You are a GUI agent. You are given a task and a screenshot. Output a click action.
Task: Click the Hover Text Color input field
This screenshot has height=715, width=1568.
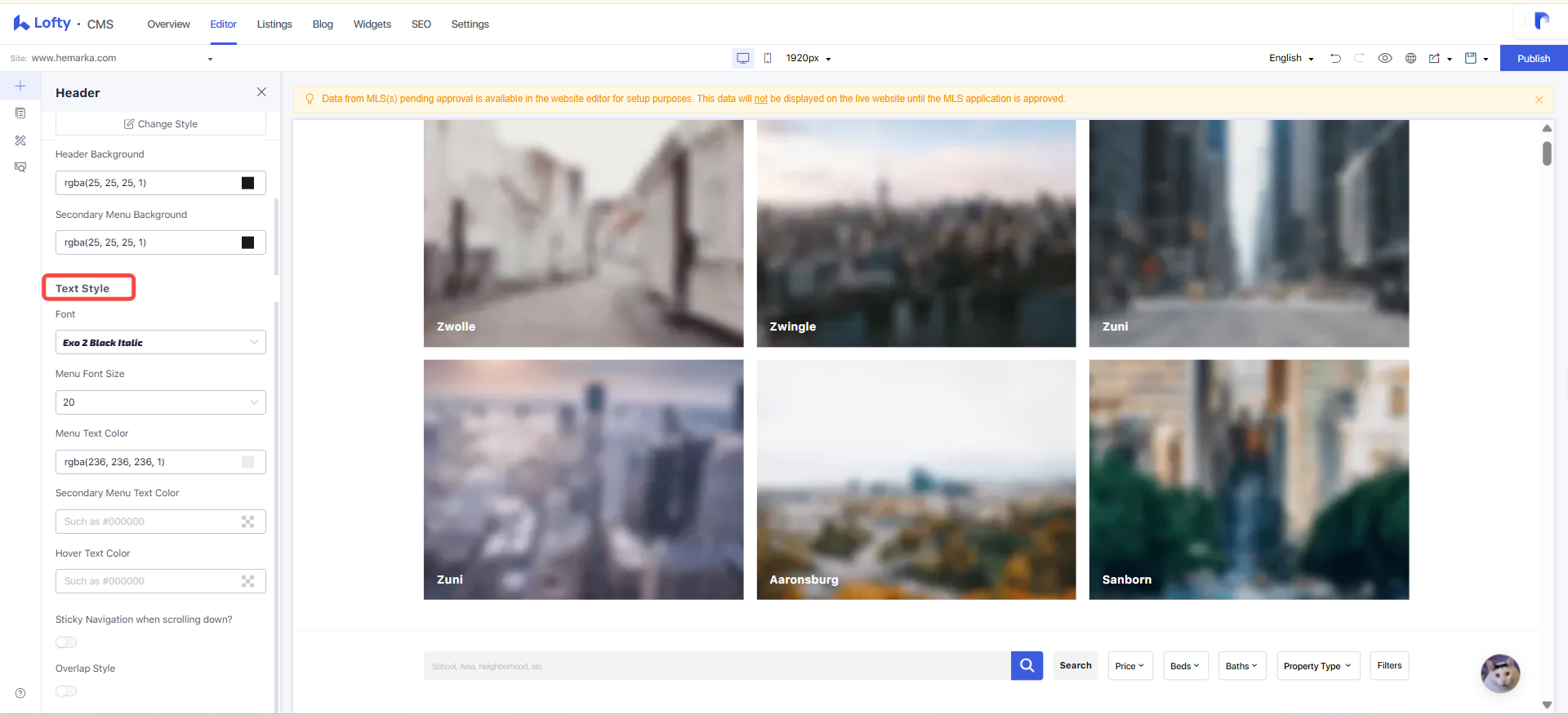161,581
